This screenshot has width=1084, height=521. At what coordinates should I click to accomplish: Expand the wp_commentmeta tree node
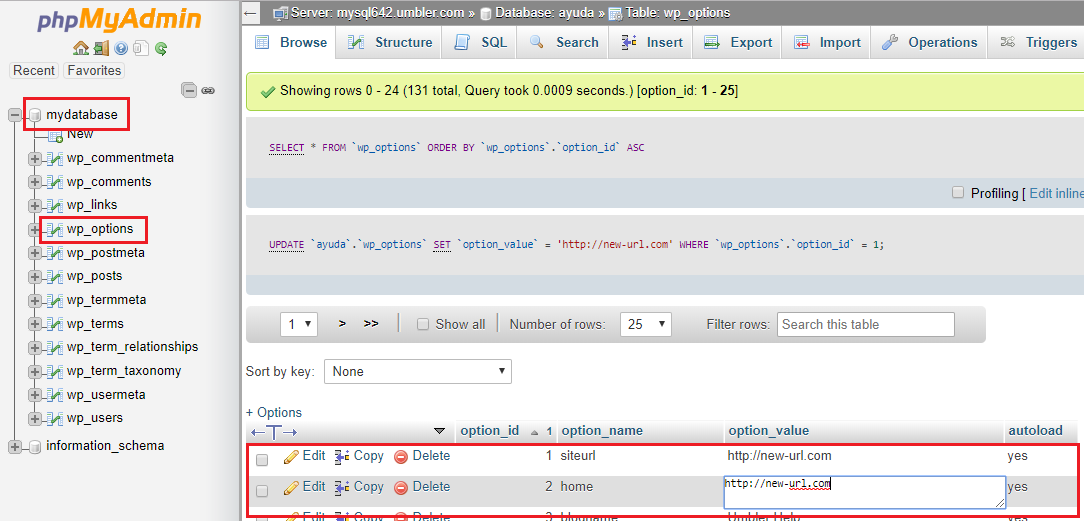tap(35, 159)
